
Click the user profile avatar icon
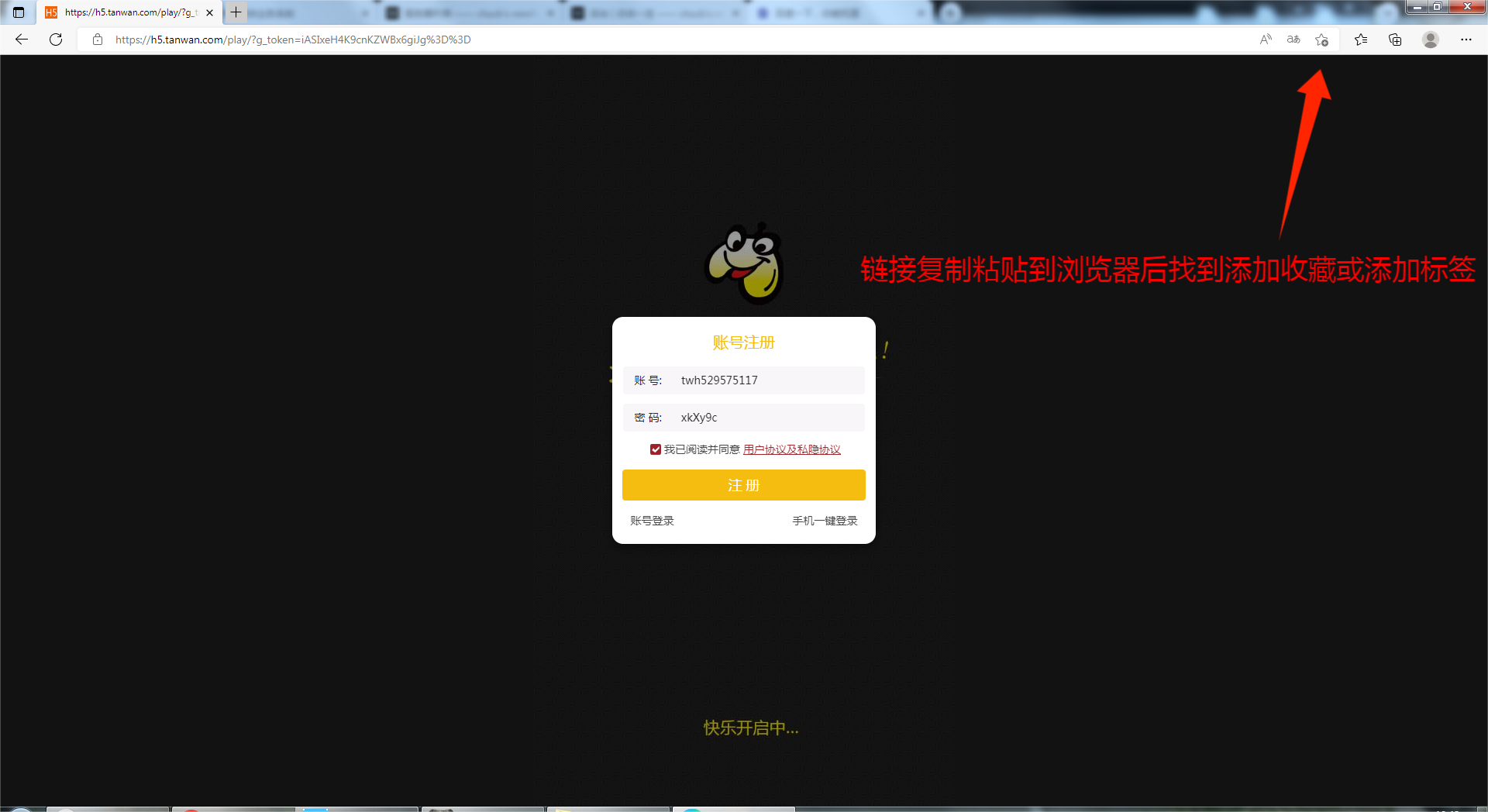pos(1431,40)
